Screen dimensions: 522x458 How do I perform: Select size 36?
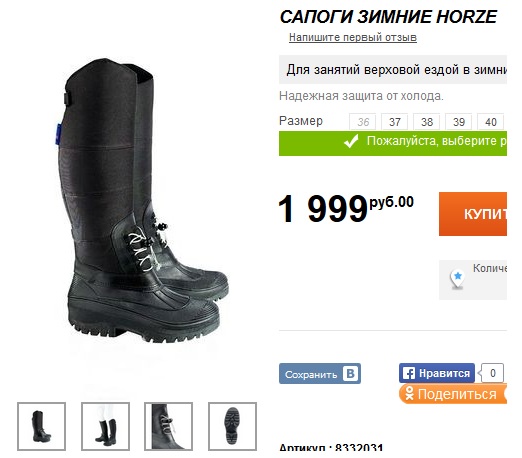(x=363, y=122)
